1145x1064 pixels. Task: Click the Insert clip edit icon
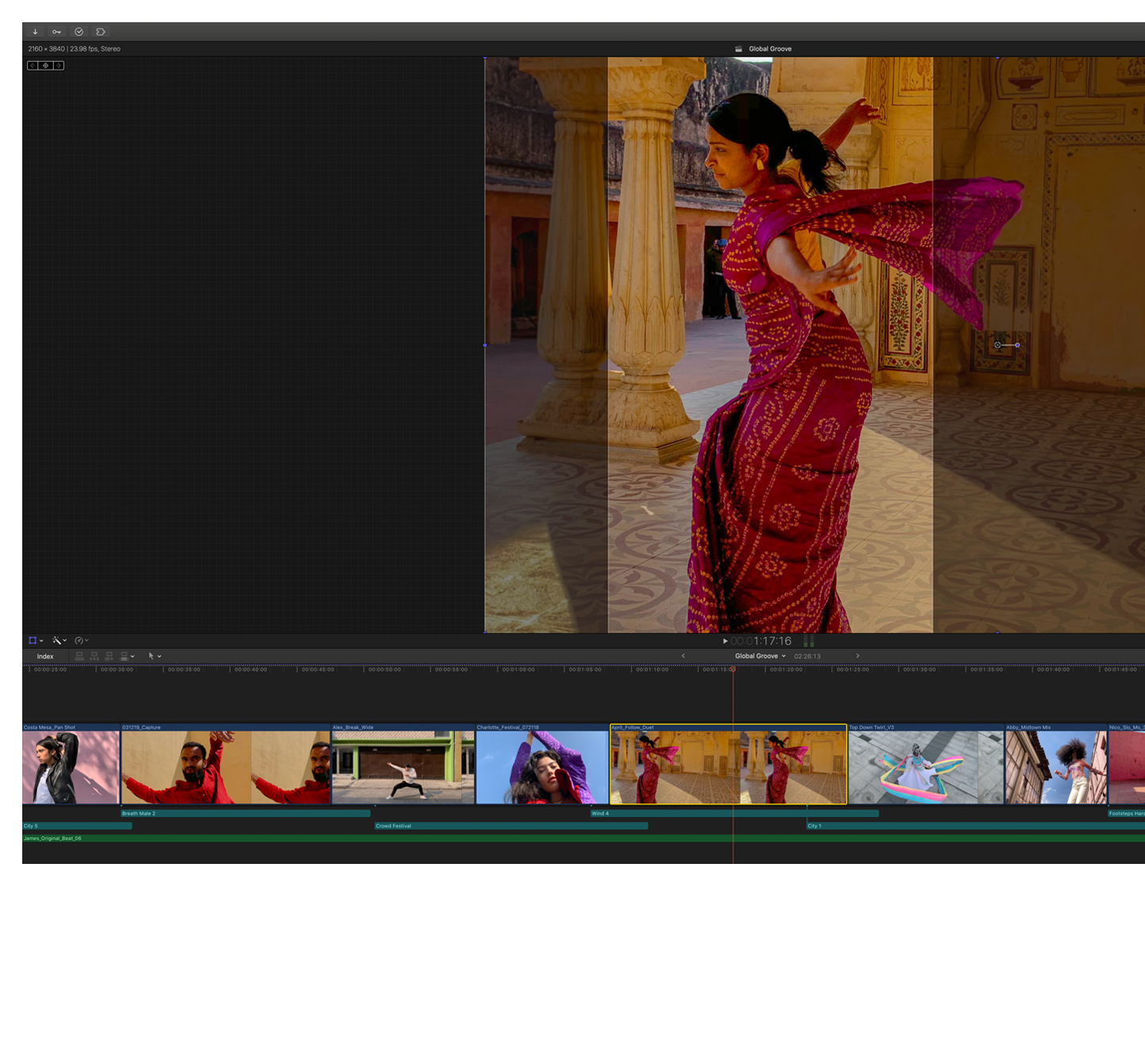click(94, 656)
